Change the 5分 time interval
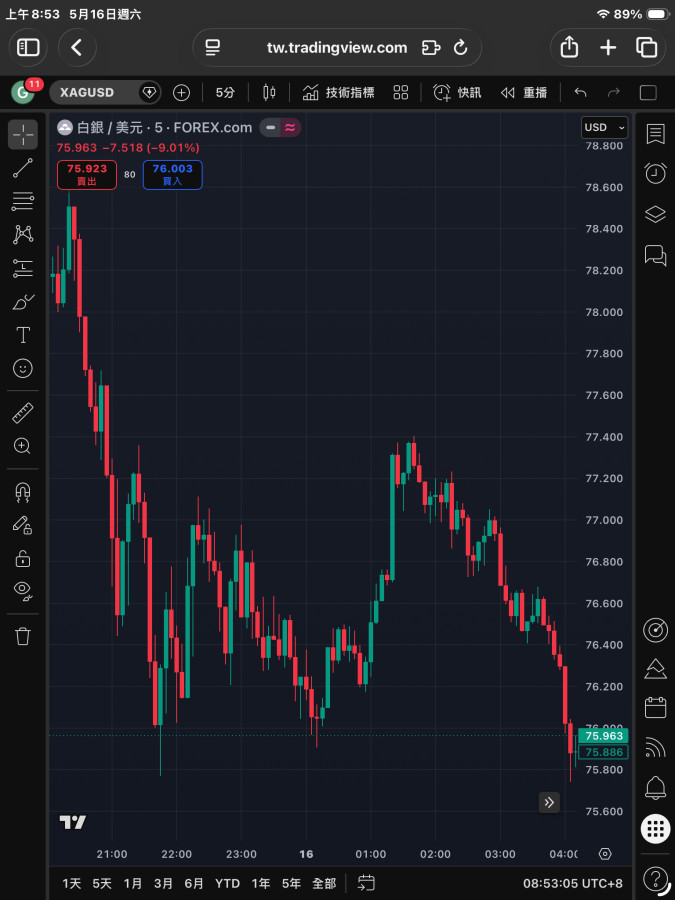This screenshot has width=675, height=900. pyautogui.click(x=225, y=92)
